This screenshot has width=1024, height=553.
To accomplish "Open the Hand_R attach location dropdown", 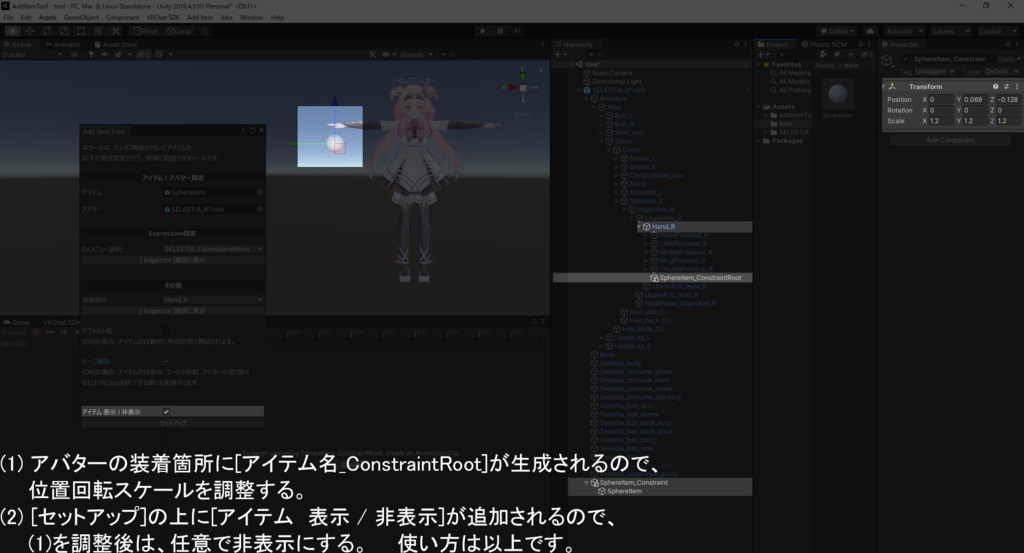I will point(213,300).
